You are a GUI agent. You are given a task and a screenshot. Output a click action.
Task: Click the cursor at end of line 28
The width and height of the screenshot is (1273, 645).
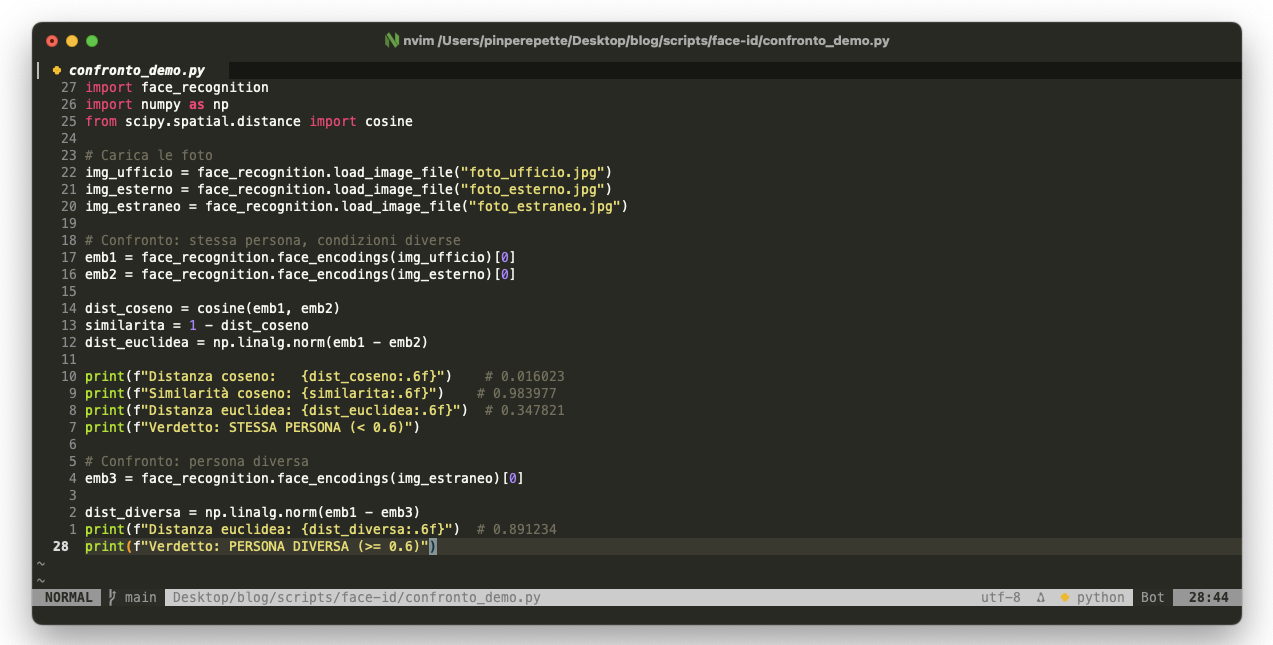434,546
